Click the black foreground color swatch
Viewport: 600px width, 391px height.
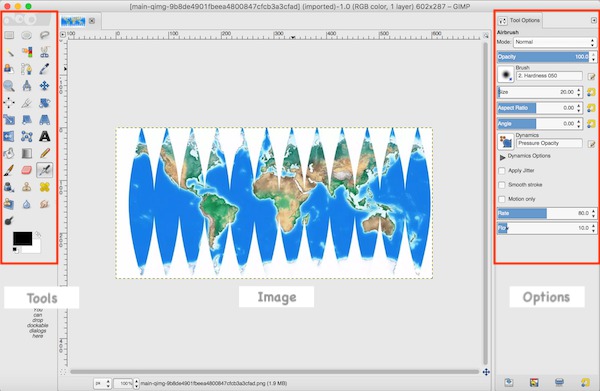pyautogui.click(x=22, y=238)
